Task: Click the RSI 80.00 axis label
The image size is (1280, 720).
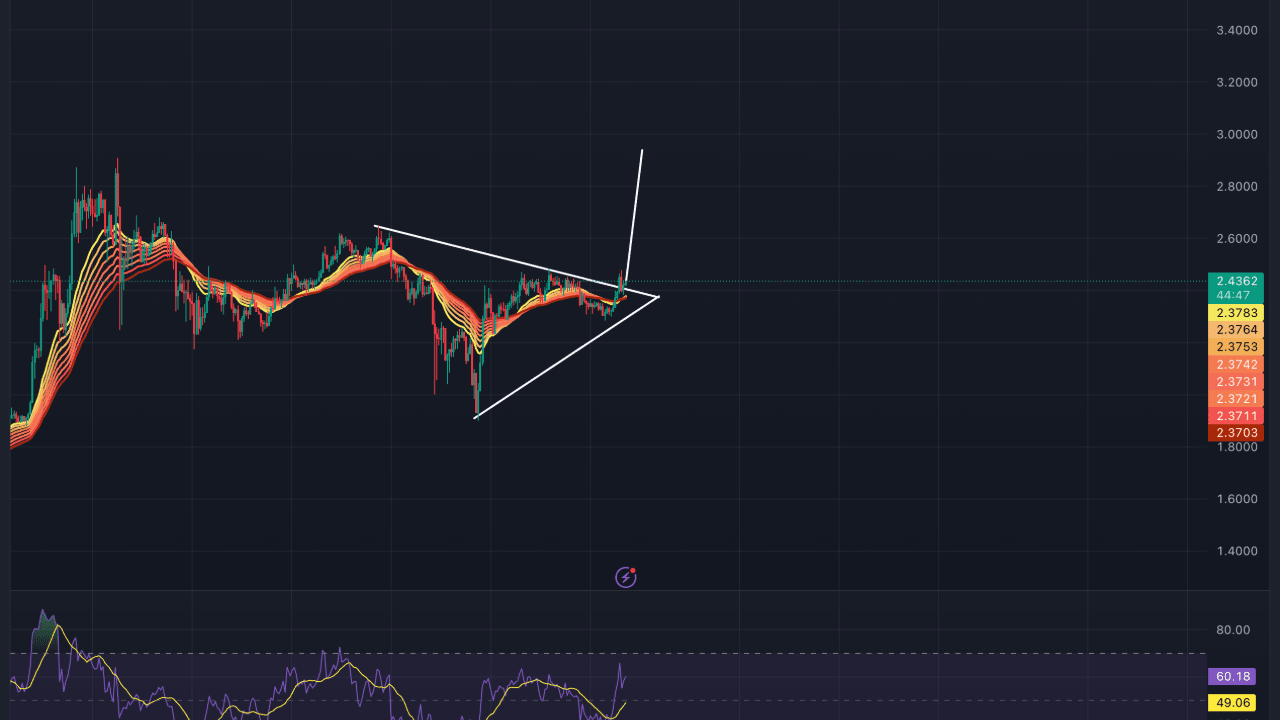Action: (1233, 630)
